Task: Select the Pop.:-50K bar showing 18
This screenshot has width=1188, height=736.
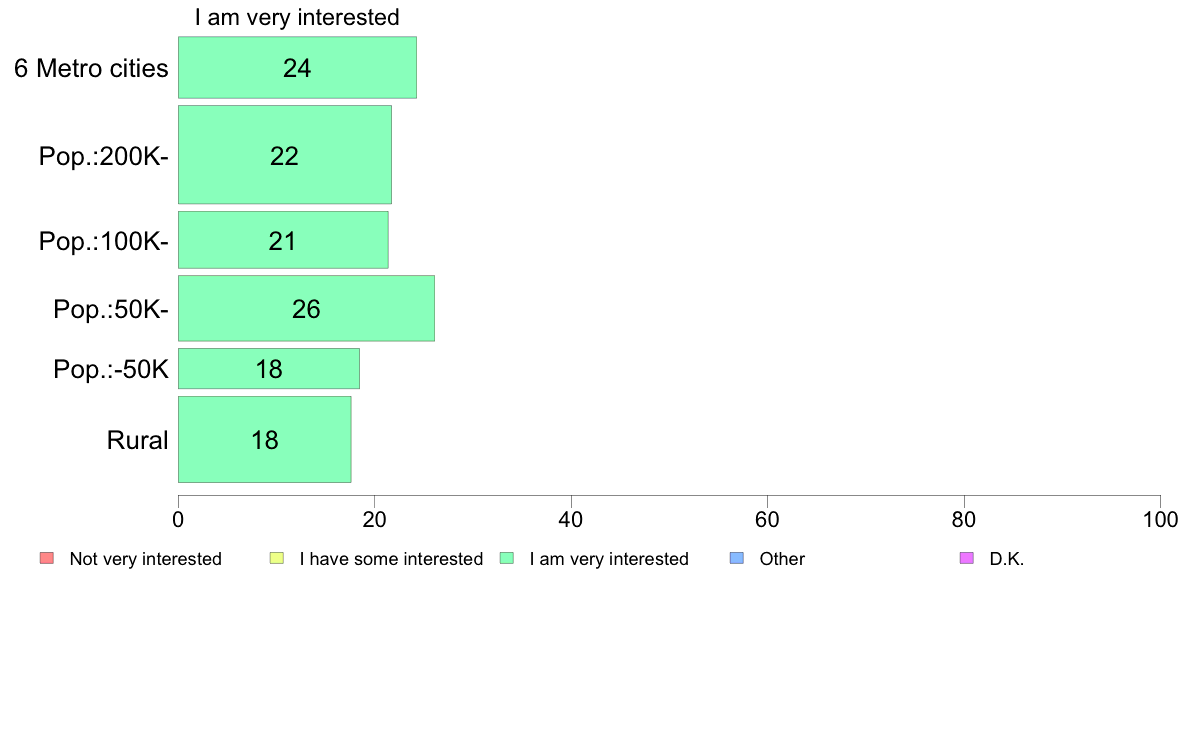Action: pyautogui.click(x=269, y=369)
